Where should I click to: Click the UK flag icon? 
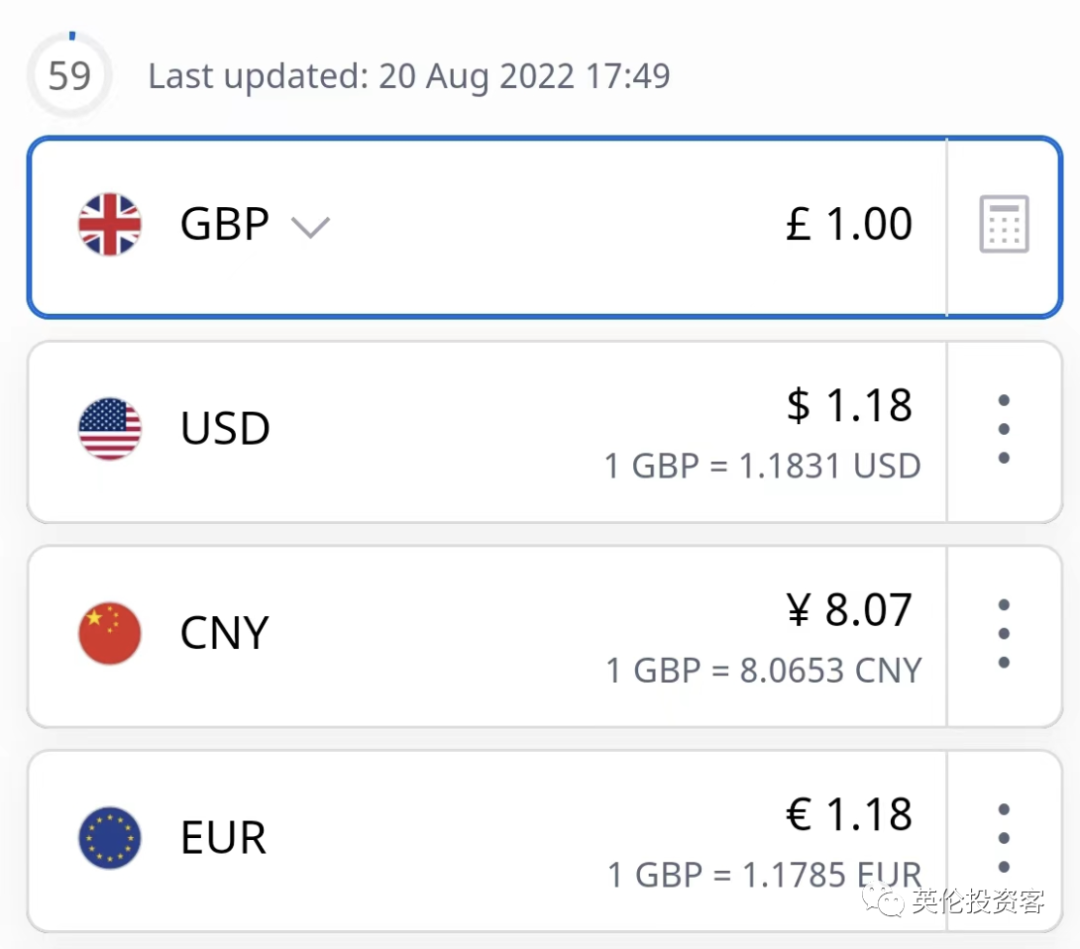(110, 224)
